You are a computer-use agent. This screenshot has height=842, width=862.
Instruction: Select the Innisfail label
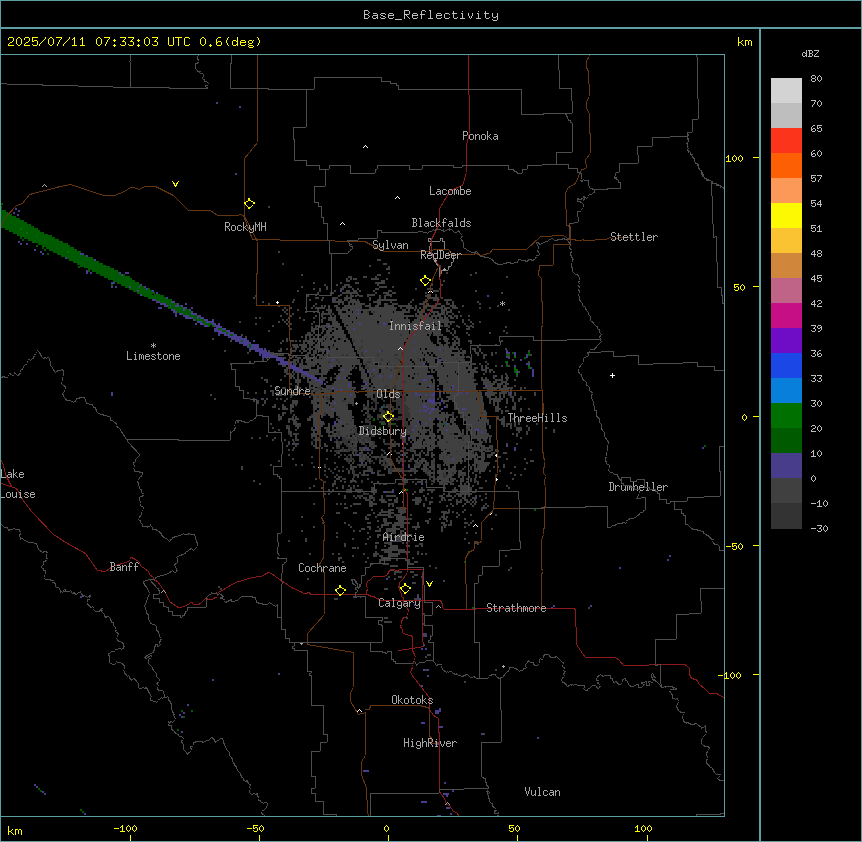pos(415,326)
